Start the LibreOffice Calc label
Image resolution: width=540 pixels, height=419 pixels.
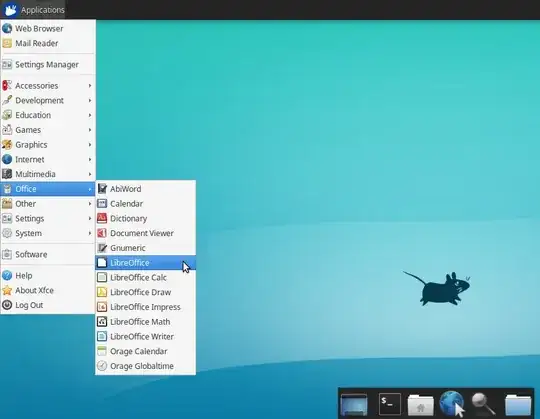[138, 277]
